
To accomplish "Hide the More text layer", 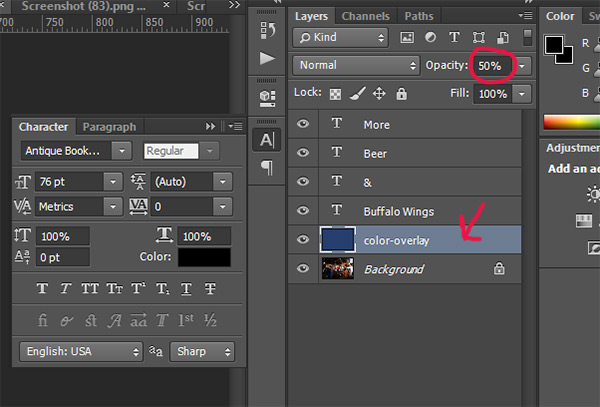I will 303,124.
